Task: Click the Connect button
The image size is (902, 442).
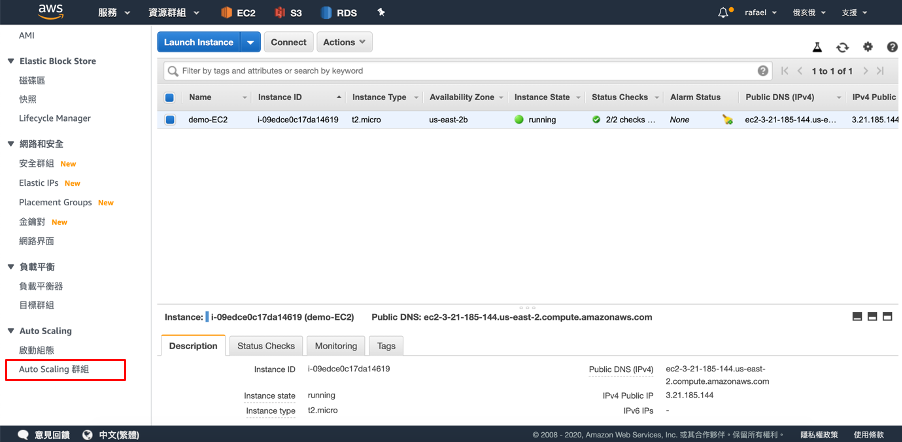Action: coord(289,42)
